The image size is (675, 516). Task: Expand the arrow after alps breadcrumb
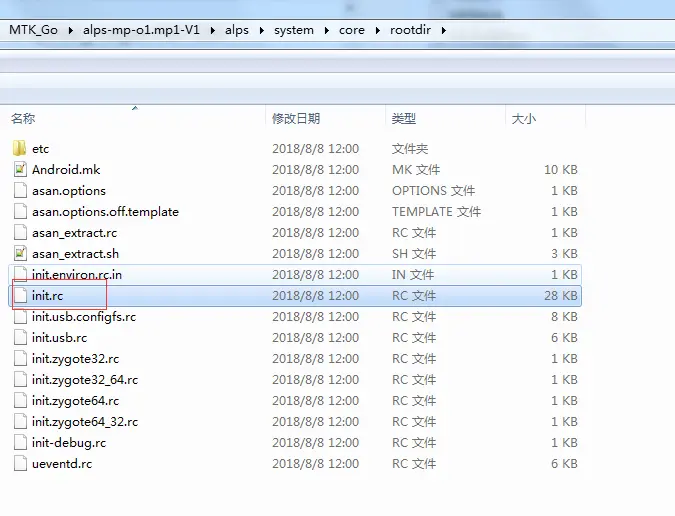point(262,31)
